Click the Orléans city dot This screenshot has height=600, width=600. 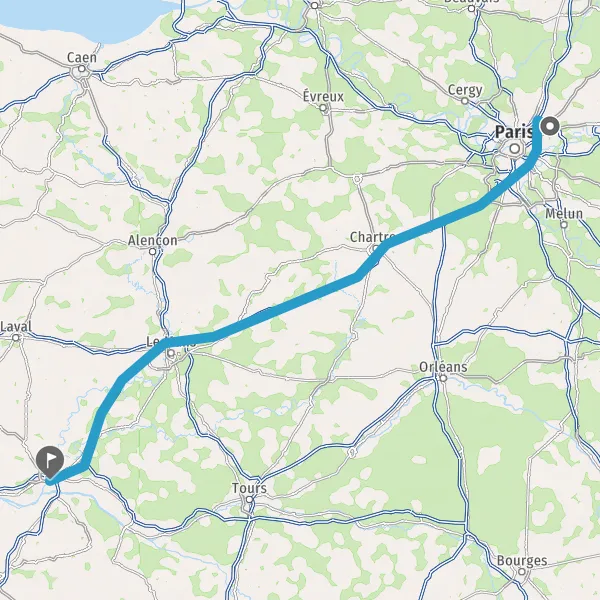tap(443, 378)
